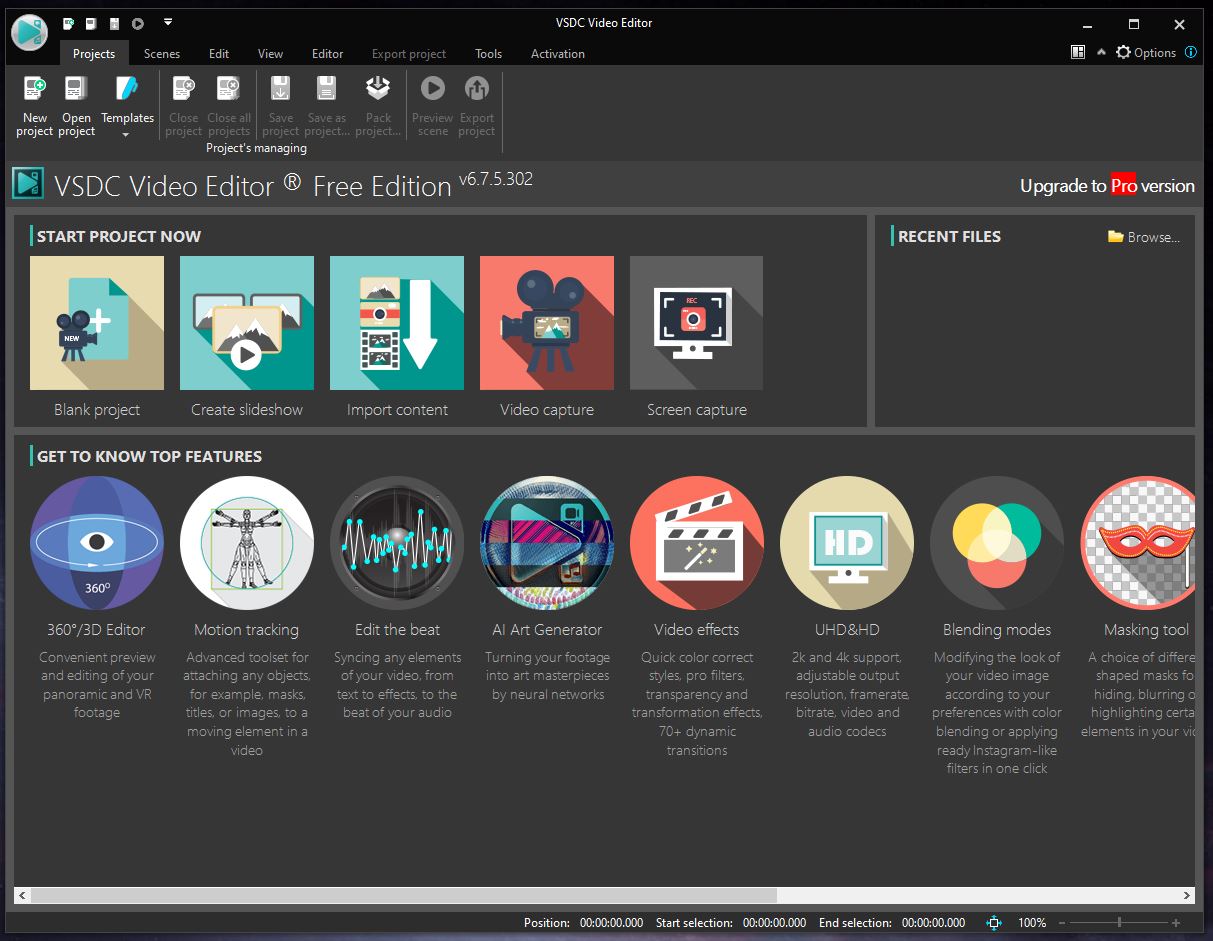
Task: Click the zoom slider in the status bar
Action: [1119, 923]
